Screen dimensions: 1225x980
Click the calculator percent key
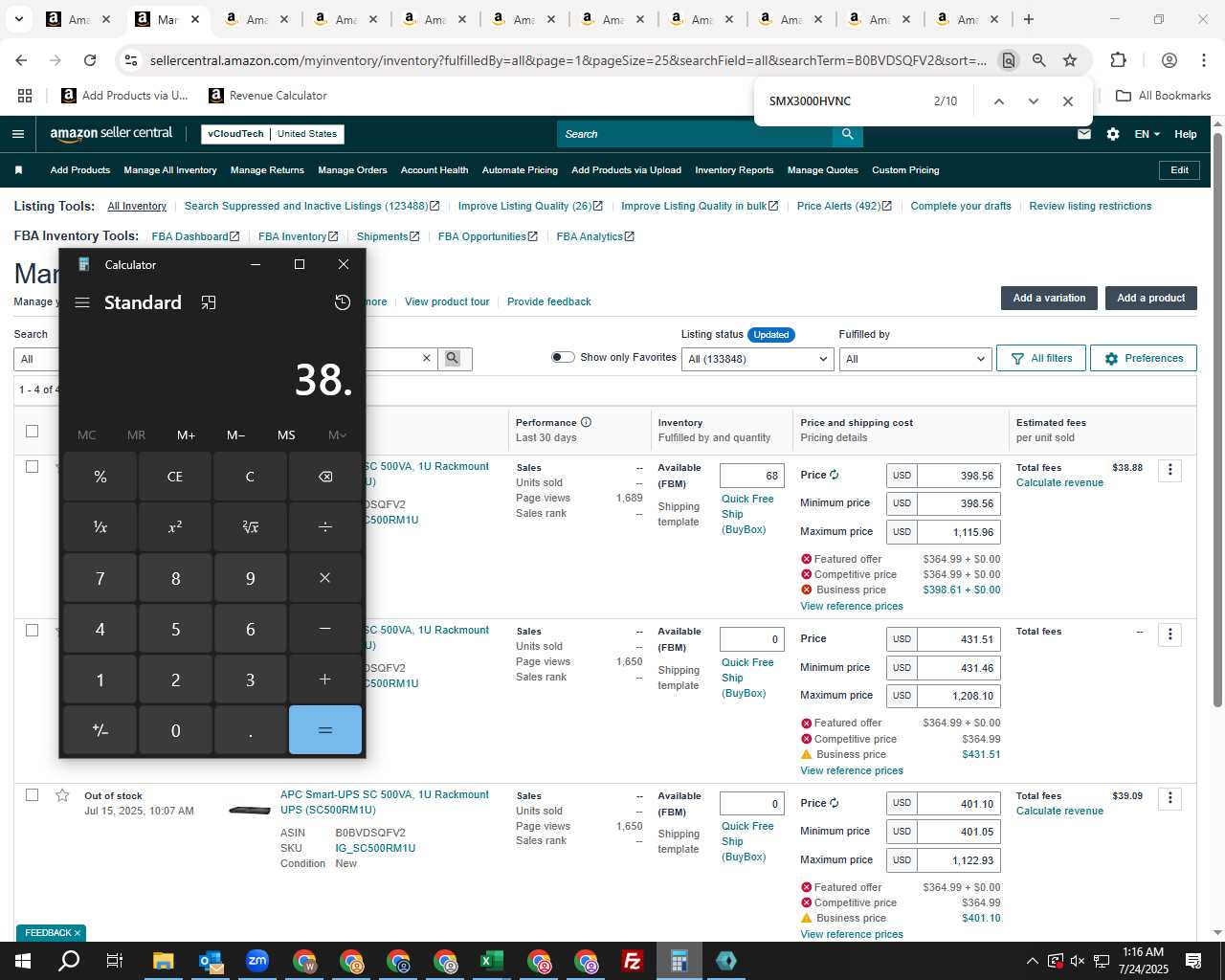point(100,477)
